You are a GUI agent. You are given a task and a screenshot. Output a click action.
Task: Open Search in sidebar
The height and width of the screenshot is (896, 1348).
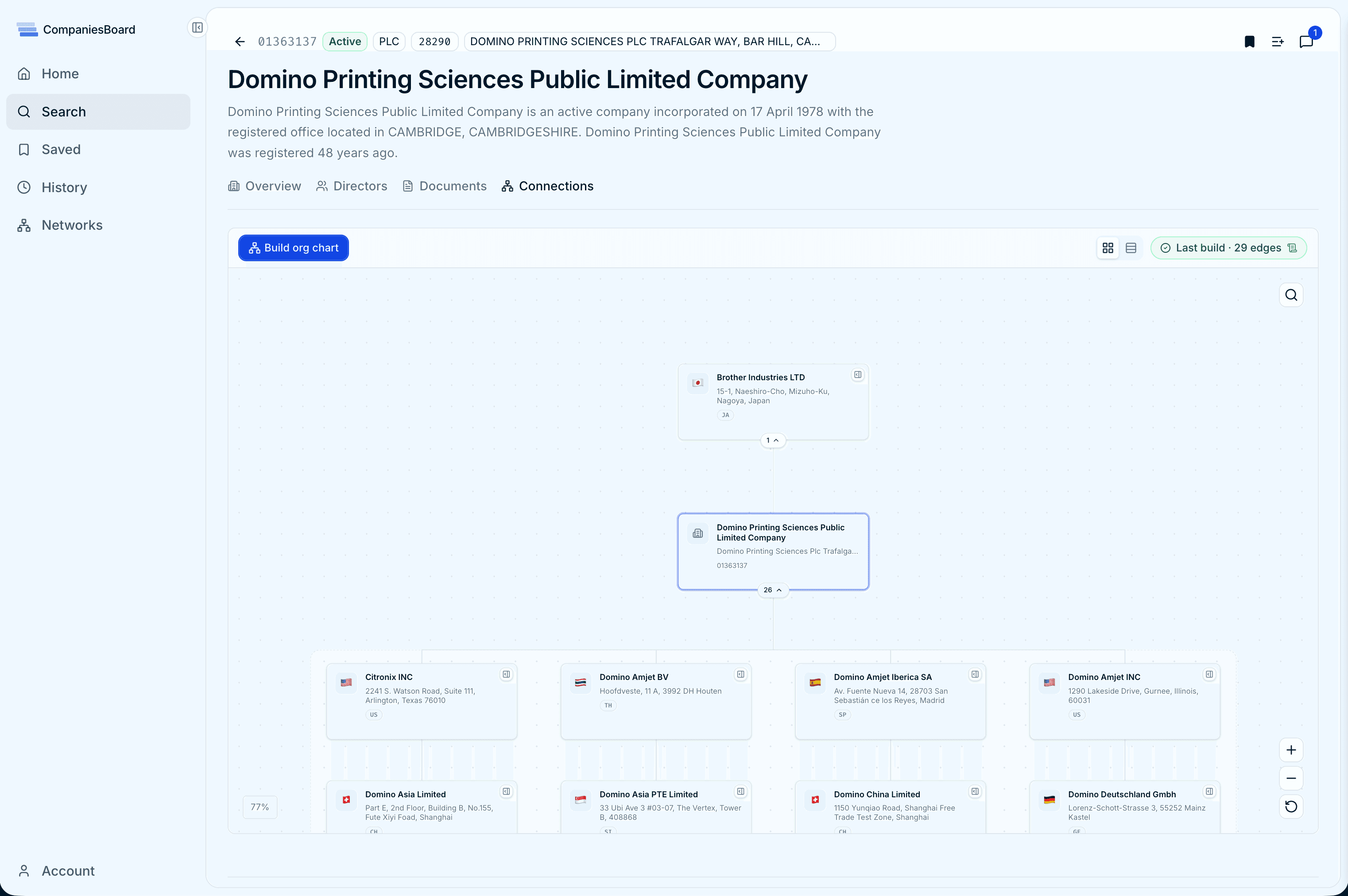pyautogui.click(x=98, y=112)
